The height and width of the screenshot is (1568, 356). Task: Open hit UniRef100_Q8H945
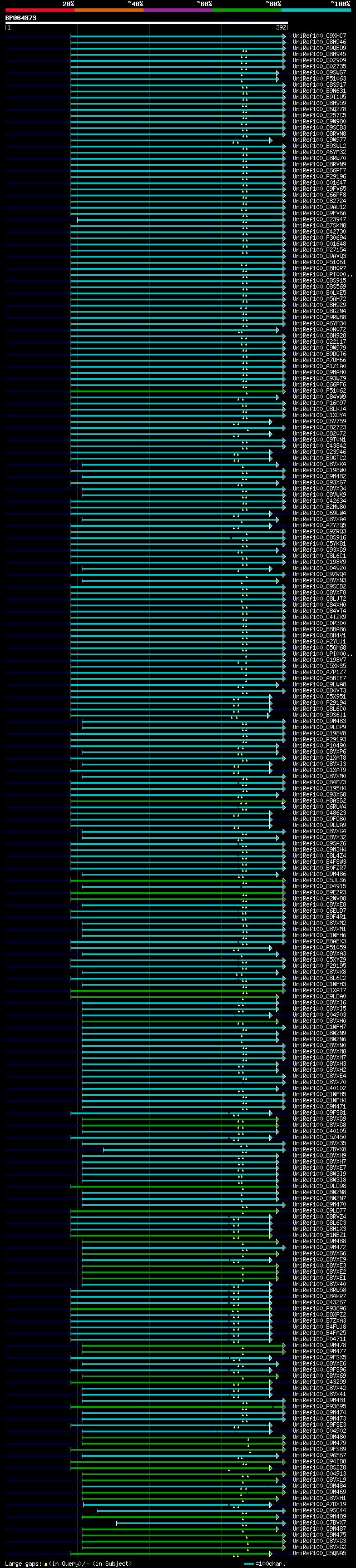[x=319, y=54]
